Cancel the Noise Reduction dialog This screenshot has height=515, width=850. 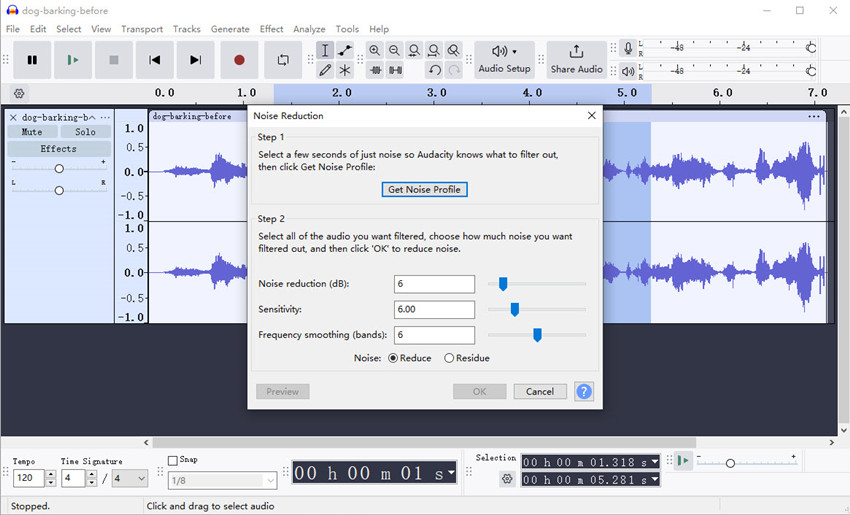pyautogui.click(x=540, y=391)
